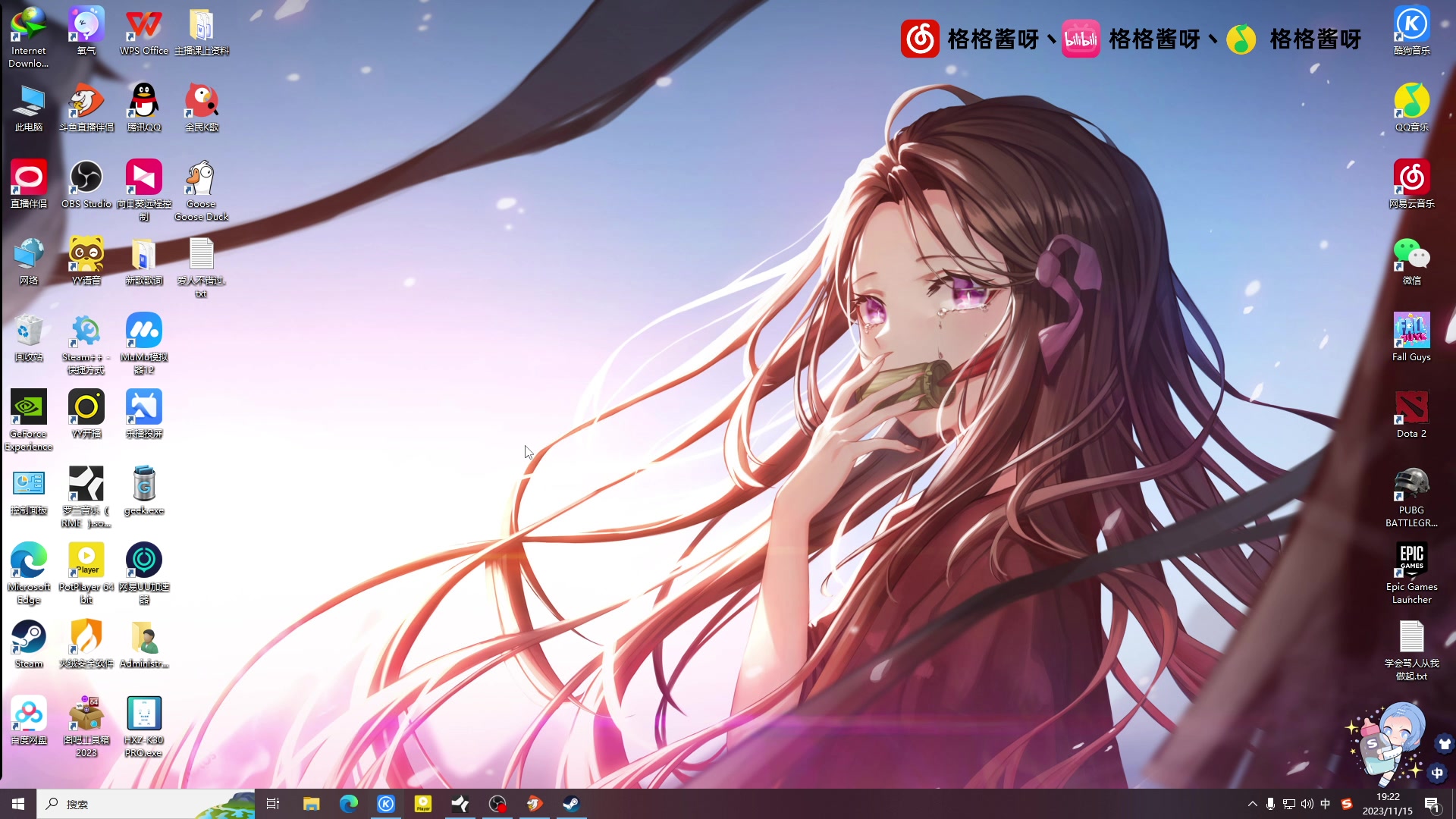Launch HXZ K30 PRO.exe icon
1456x819 pixels.
coord(144,726)
